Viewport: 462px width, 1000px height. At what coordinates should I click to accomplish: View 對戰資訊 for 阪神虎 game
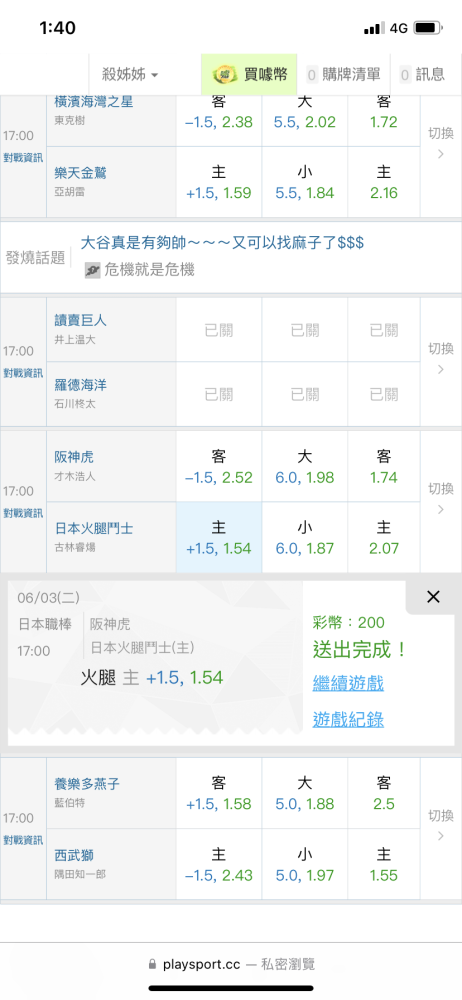23,513
